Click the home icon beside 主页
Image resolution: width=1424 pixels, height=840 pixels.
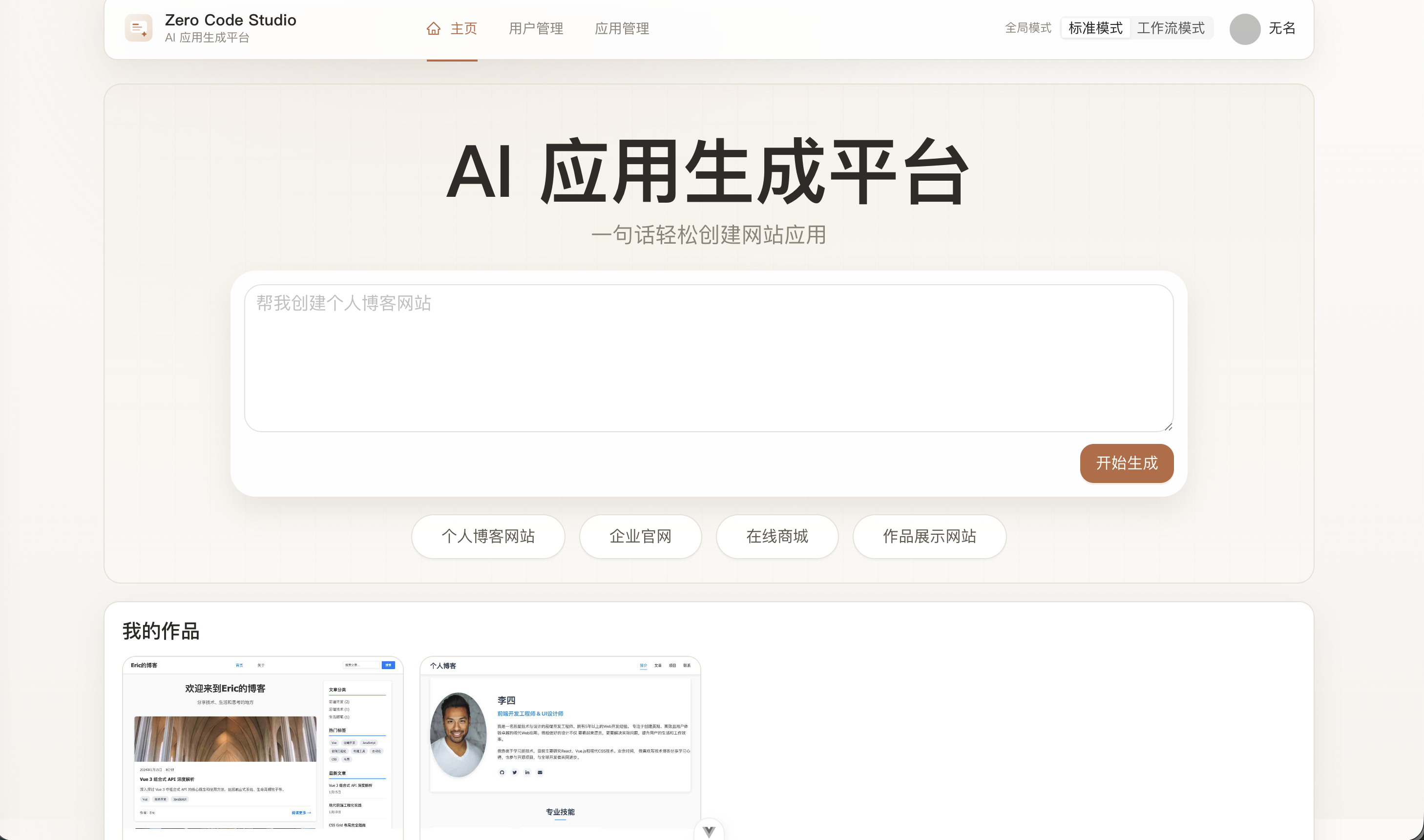(434, 28)
